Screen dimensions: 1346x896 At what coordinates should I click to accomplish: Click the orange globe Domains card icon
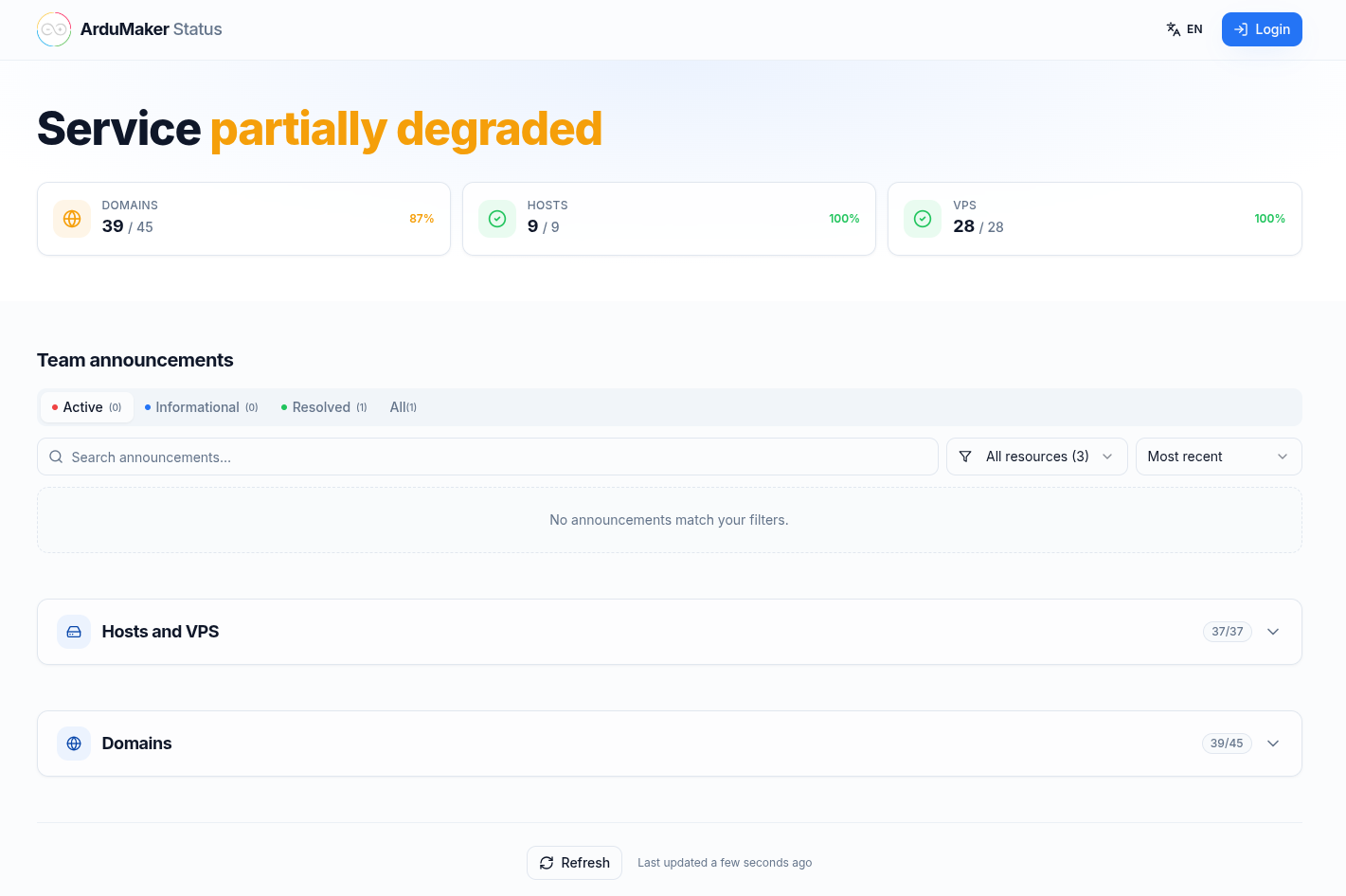click(72, 219)
